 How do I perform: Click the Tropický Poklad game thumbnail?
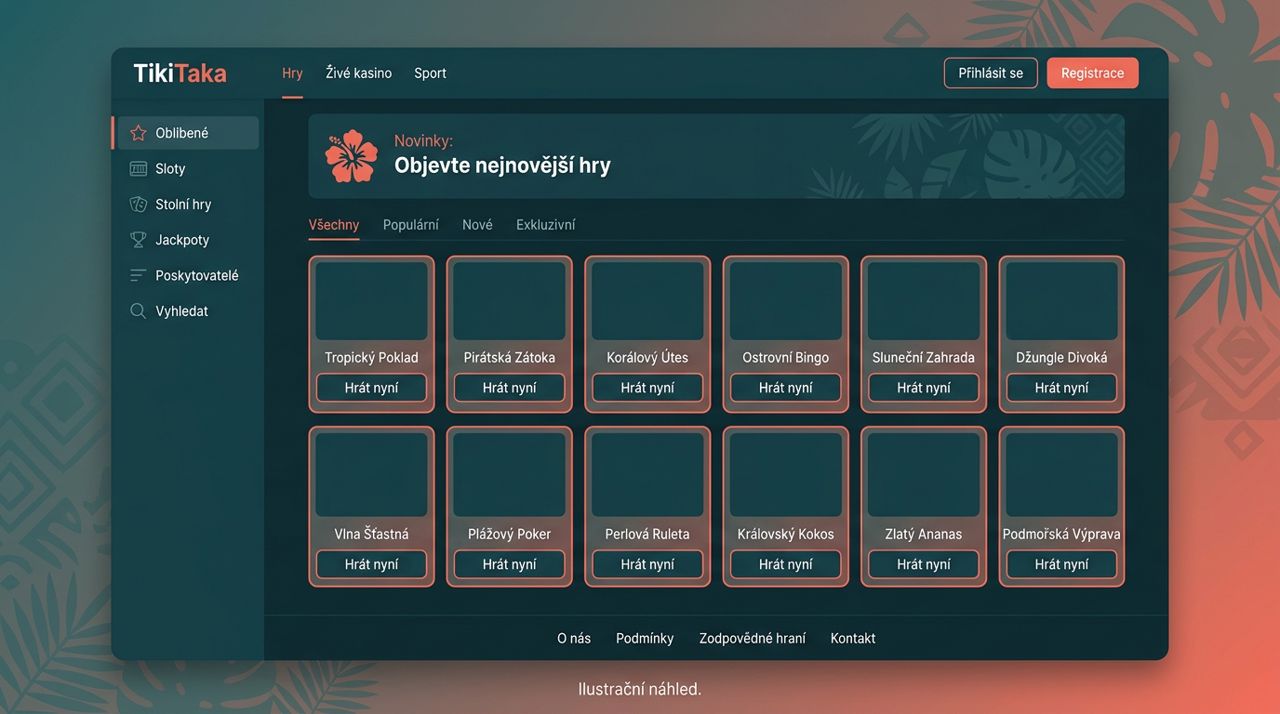click(371, 301)
